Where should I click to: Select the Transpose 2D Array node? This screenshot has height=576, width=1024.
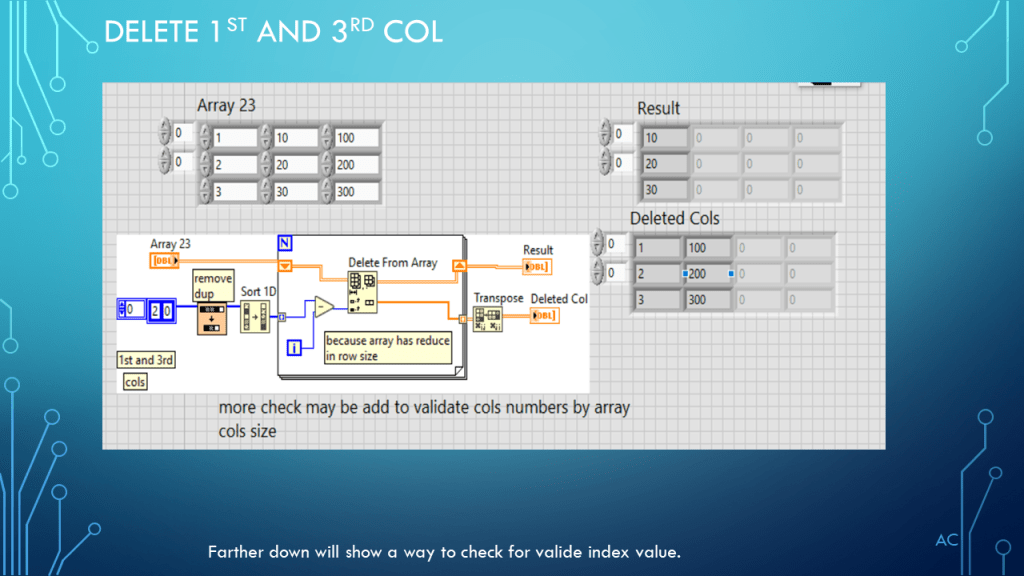coord(487,317)
